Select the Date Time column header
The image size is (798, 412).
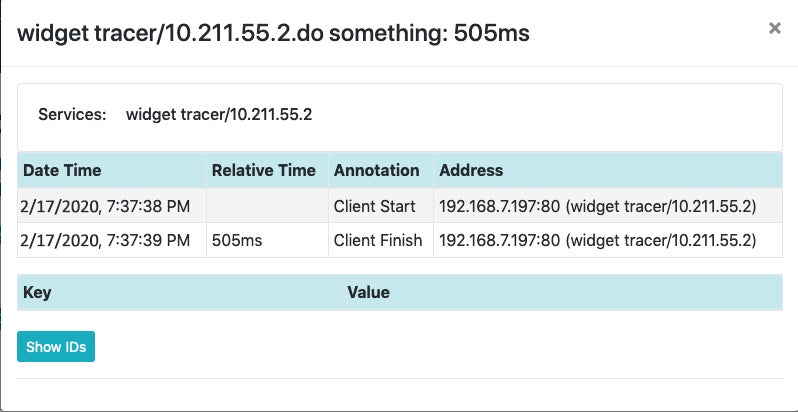[62, 170]
